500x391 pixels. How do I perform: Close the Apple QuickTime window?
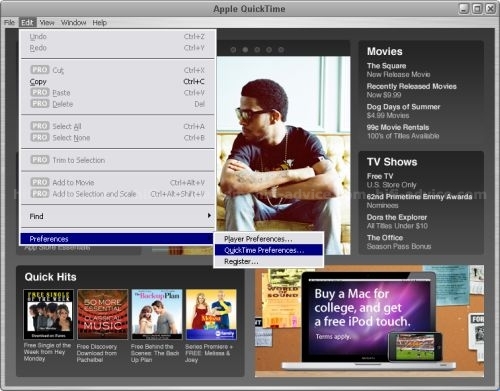pos(490,9)
